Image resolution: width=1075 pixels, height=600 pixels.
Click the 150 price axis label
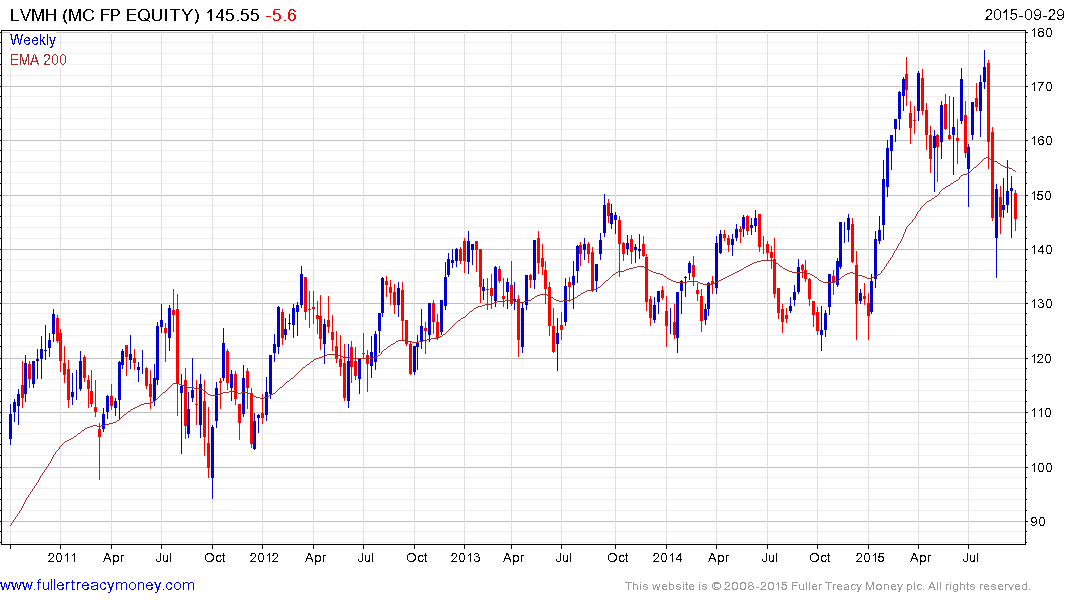(1041, 195)
